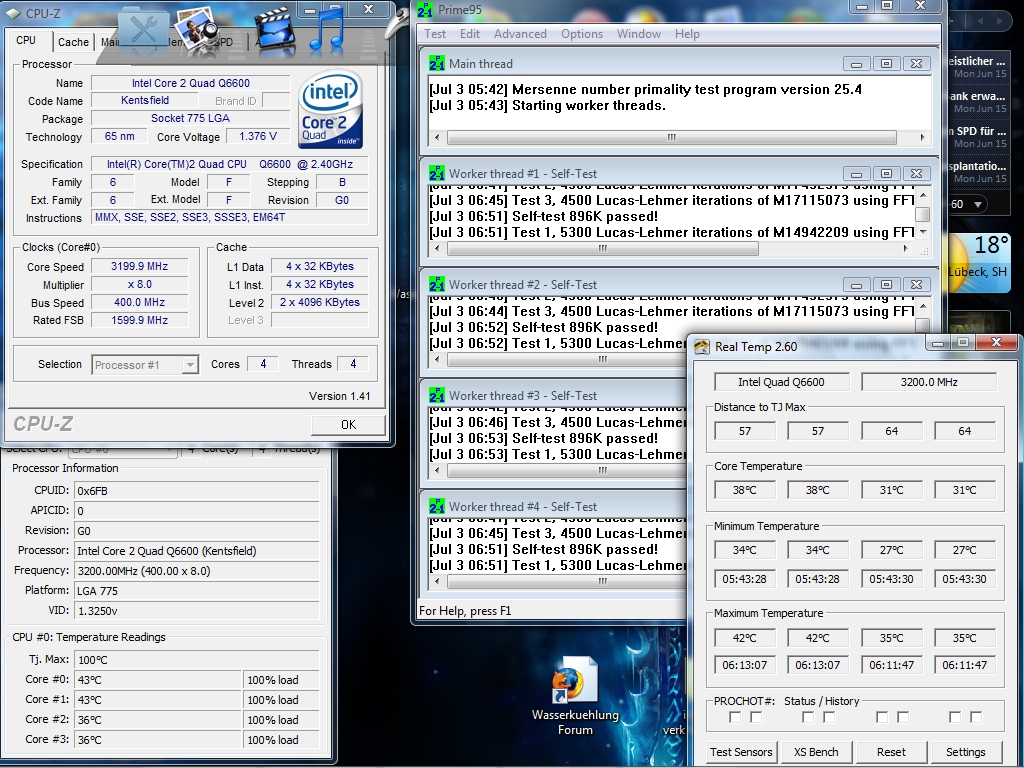Click the CPUID value 0x6FB in Core Temp
The image size is (1024, 768).
pyautogui.click(x=197, y=491)
